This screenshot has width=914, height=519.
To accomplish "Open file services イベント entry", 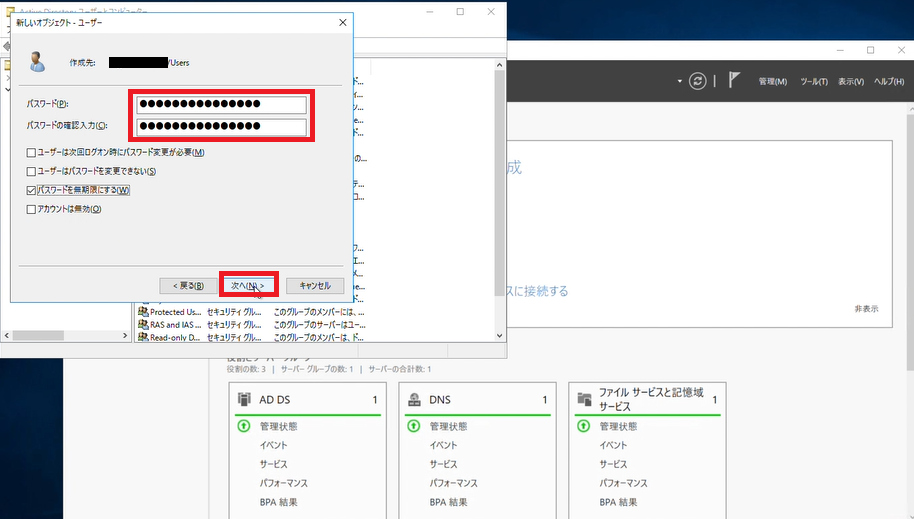I will tap(613, 446).
